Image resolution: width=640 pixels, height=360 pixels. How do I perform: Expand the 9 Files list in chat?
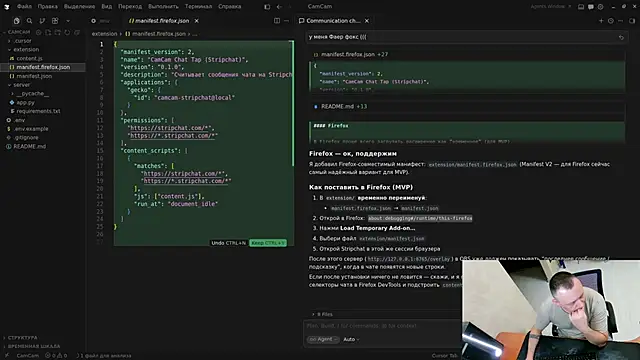coord(322,314)
